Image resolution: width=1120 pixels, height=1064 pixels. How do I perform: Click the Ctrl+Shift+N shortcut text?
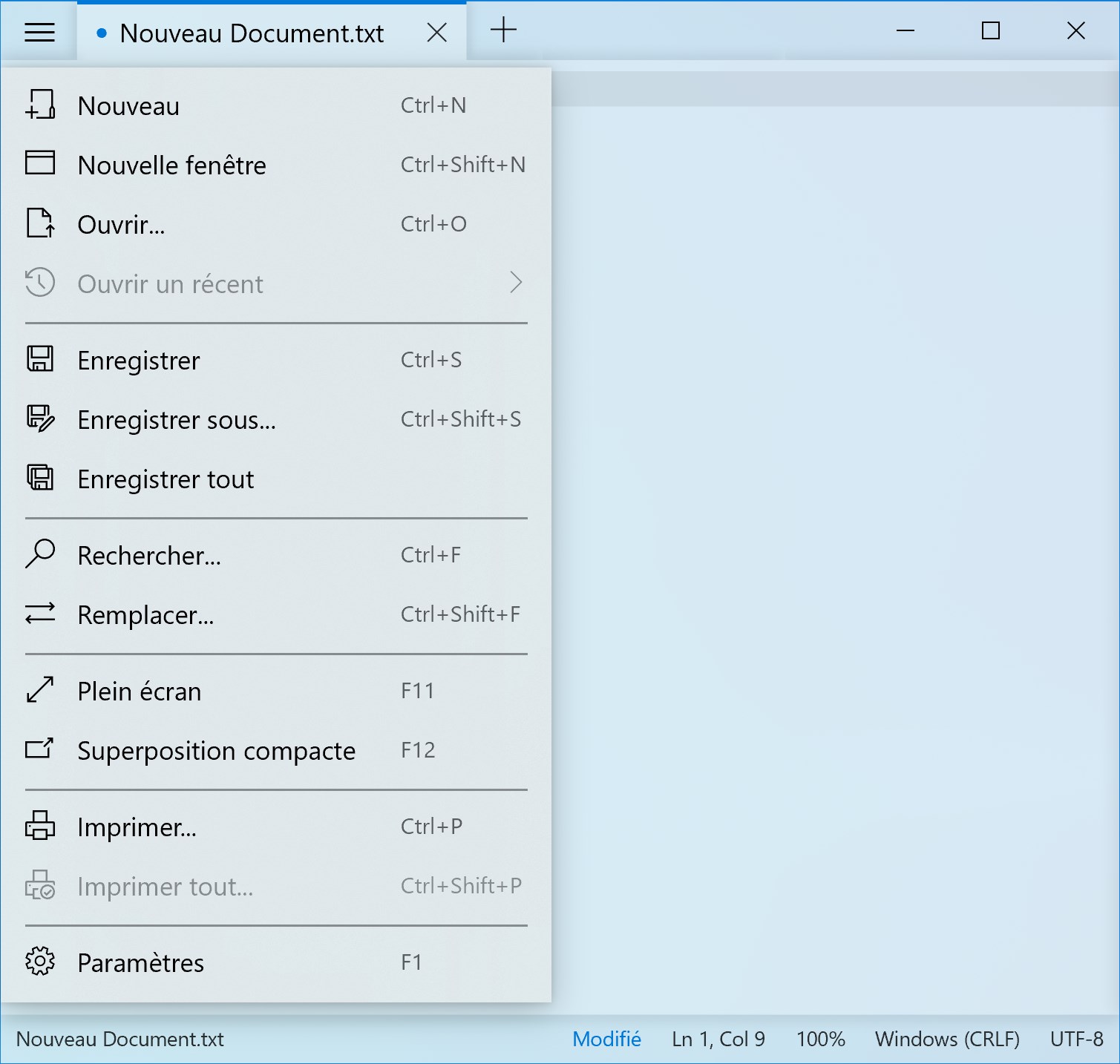(x=463, y=165)
